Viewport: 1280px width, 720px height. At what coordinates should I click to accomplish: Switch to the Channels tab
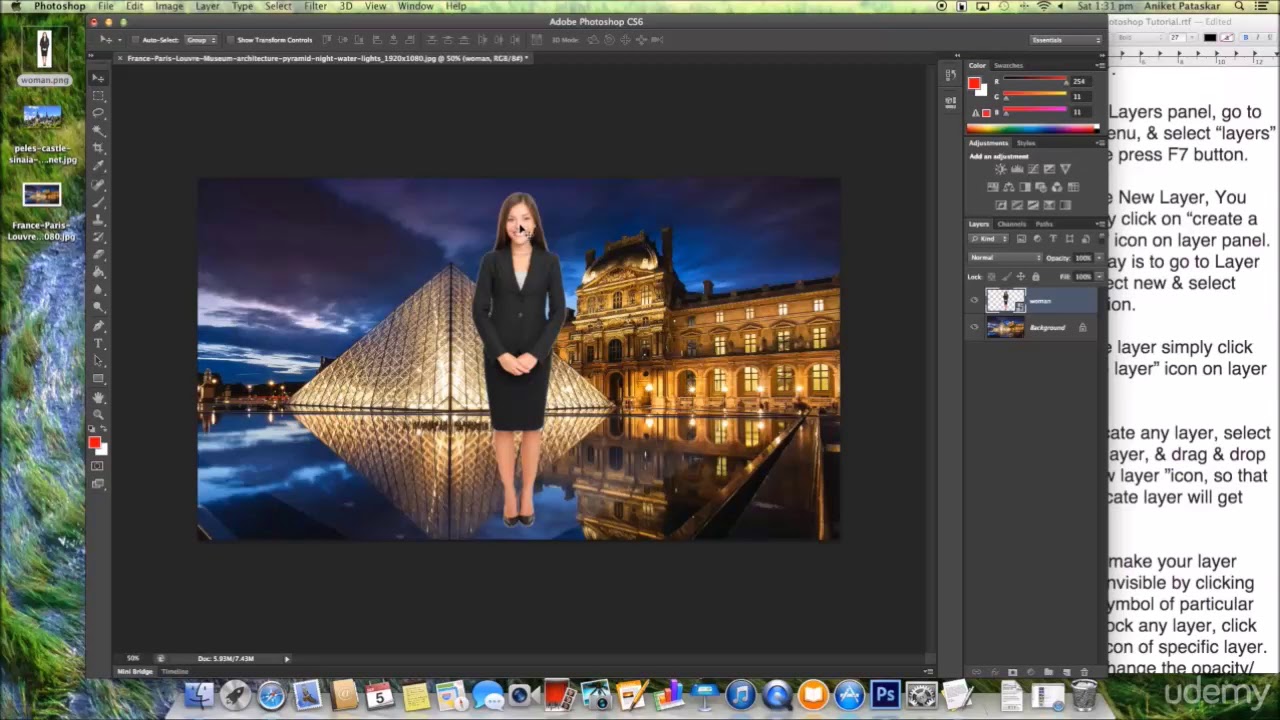(1012, 224)
